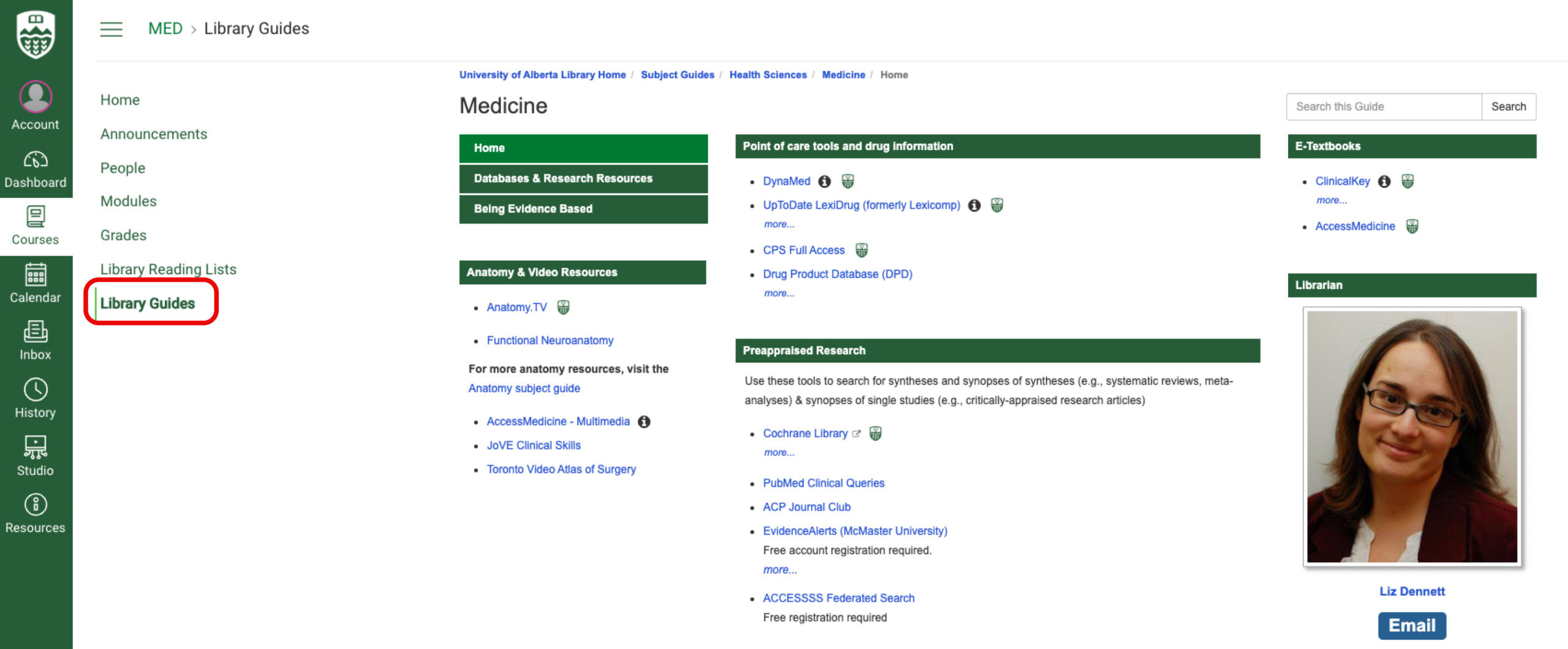The height and width of the screenshot is (649, 1568).
Task: Click the librarian's profile photo
Action: click(1412, 437)
